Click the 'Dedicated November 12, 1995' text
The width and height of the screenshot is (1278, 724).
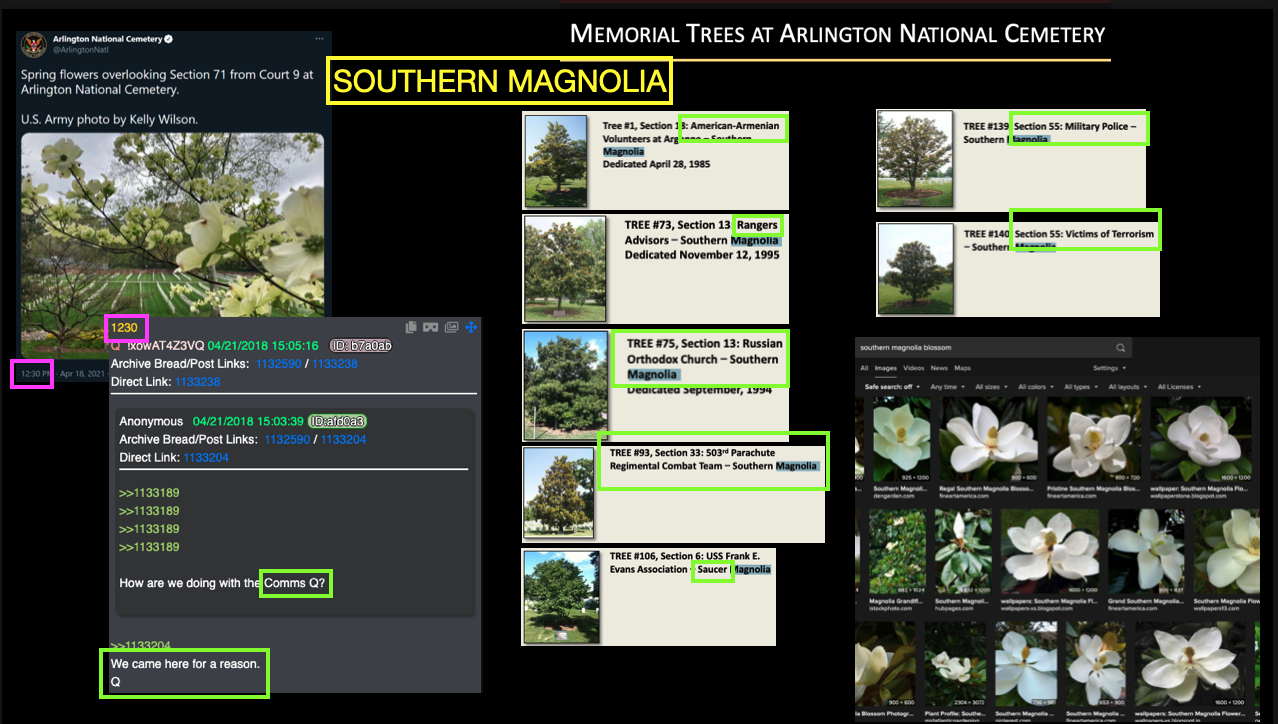click(702, 255)
